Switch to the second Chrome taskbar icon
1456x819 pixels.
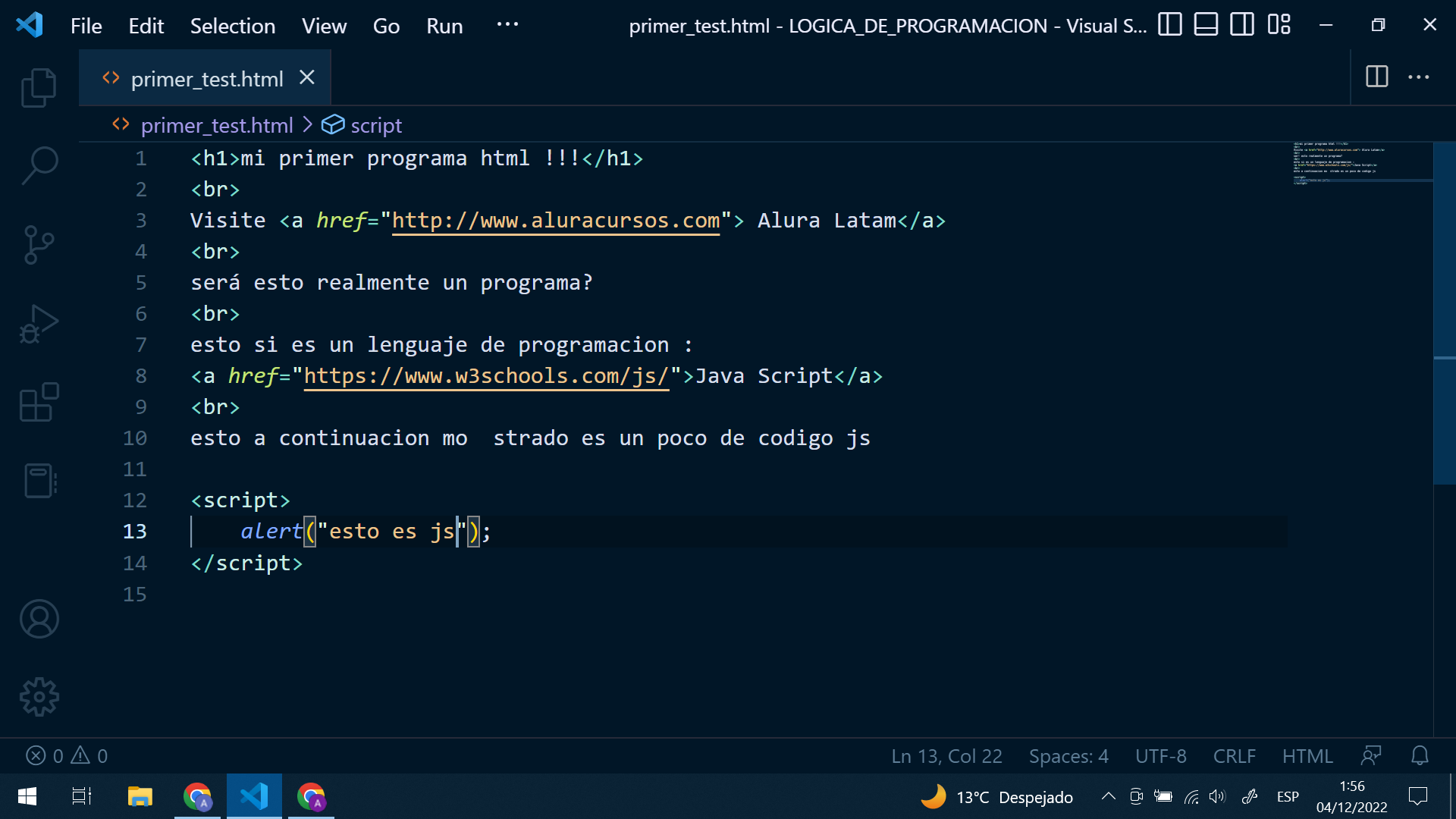point(311,796)
